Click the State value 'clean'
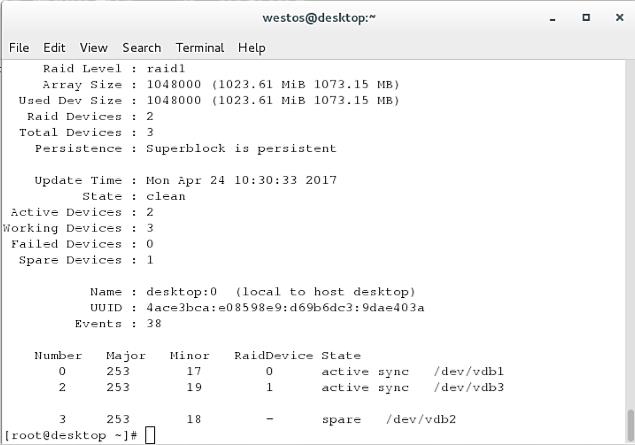Screen dimensions: 635x445 click(x=166, y=196)
